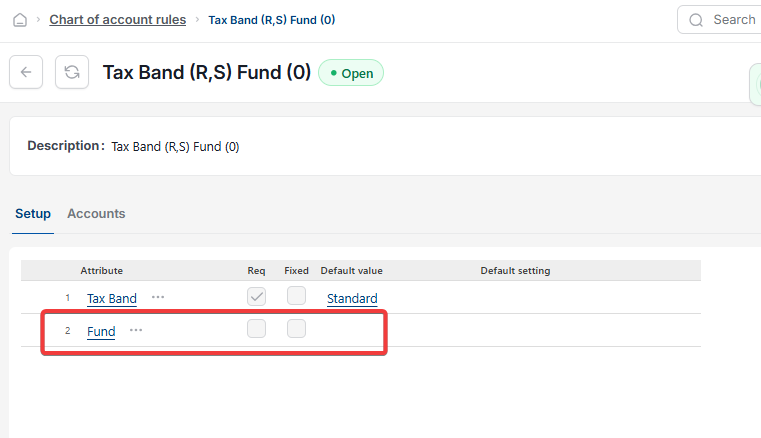Click the home icon in breadcrumb
The width and height of the screenshot is (761, 438).
[x=20, y=20]
